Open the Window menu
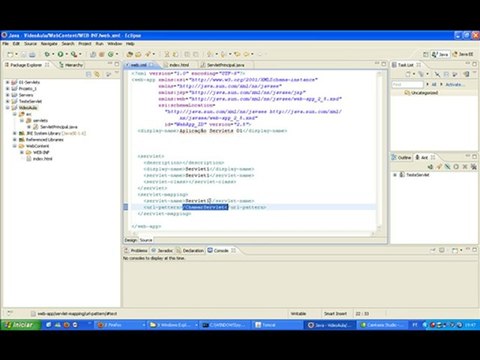480x360 pixels. [x=115, y=44]
